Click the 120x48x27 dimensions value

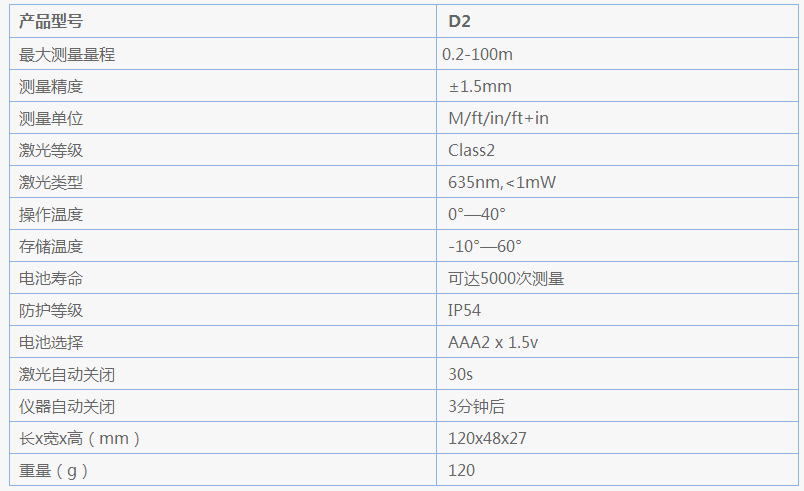[x=488, y=438]
